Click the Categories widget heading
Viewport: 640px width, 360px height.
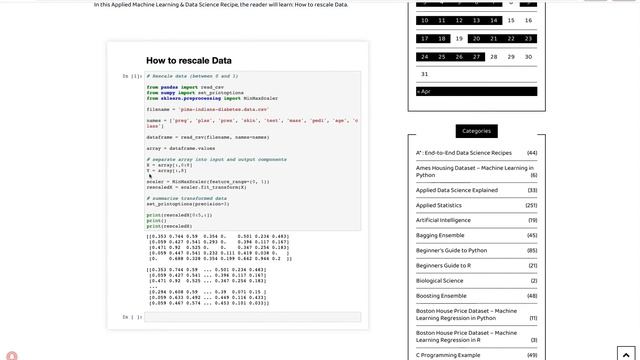pos(476,131)
